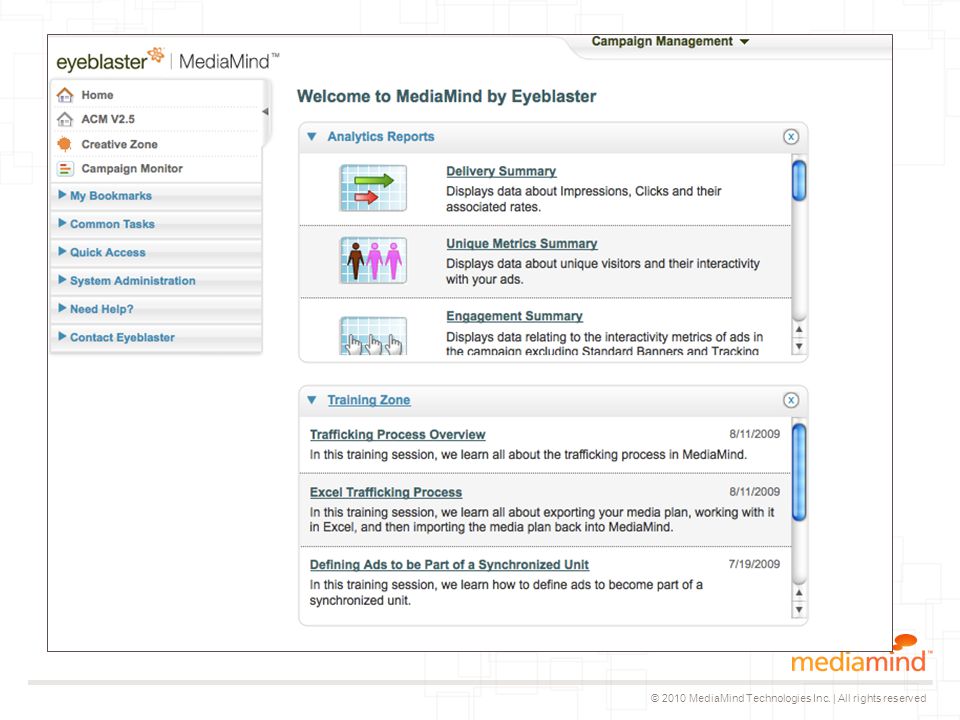Expand System Administration section
The width and height of the screenshot is (960, 720).
156,280
